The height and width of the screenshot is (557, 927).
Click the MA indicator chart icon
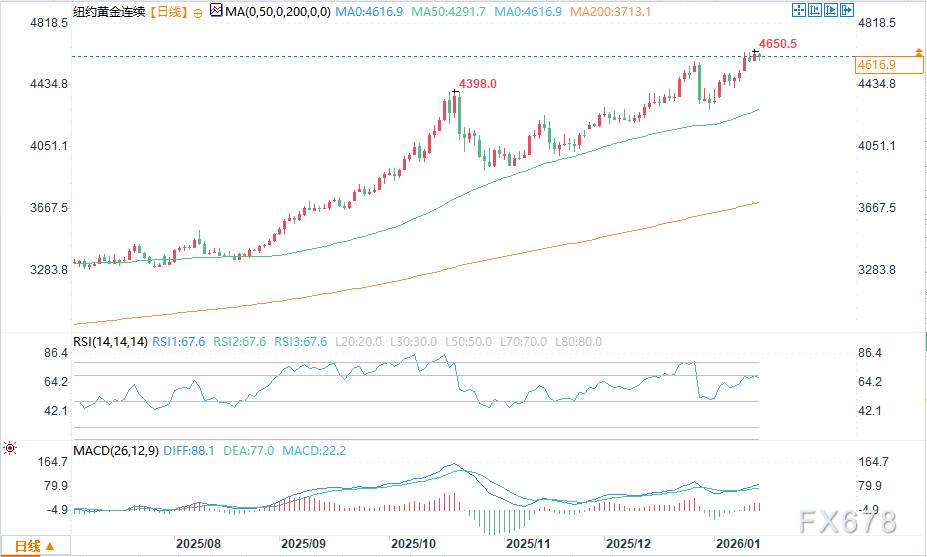[215, 11]
